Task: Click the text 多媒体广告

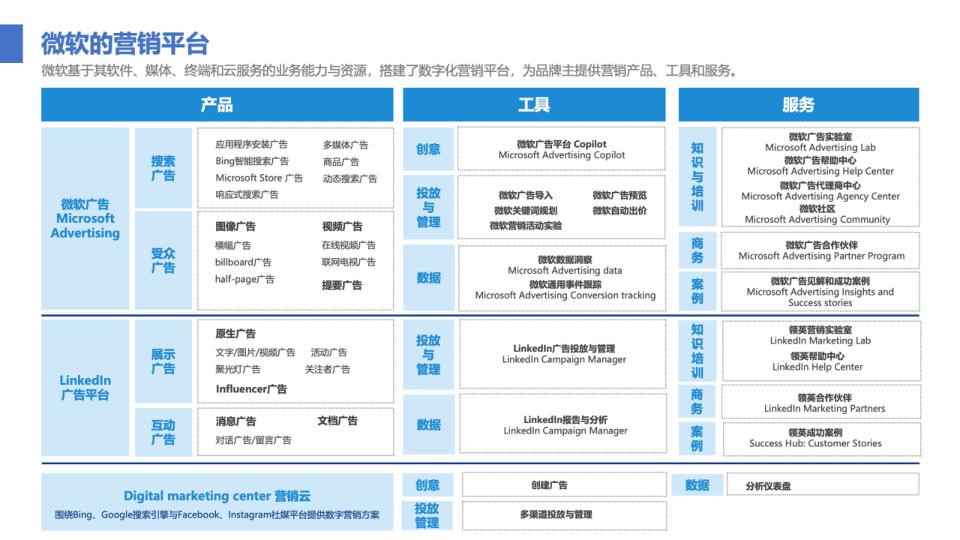Action: point(345,145)
